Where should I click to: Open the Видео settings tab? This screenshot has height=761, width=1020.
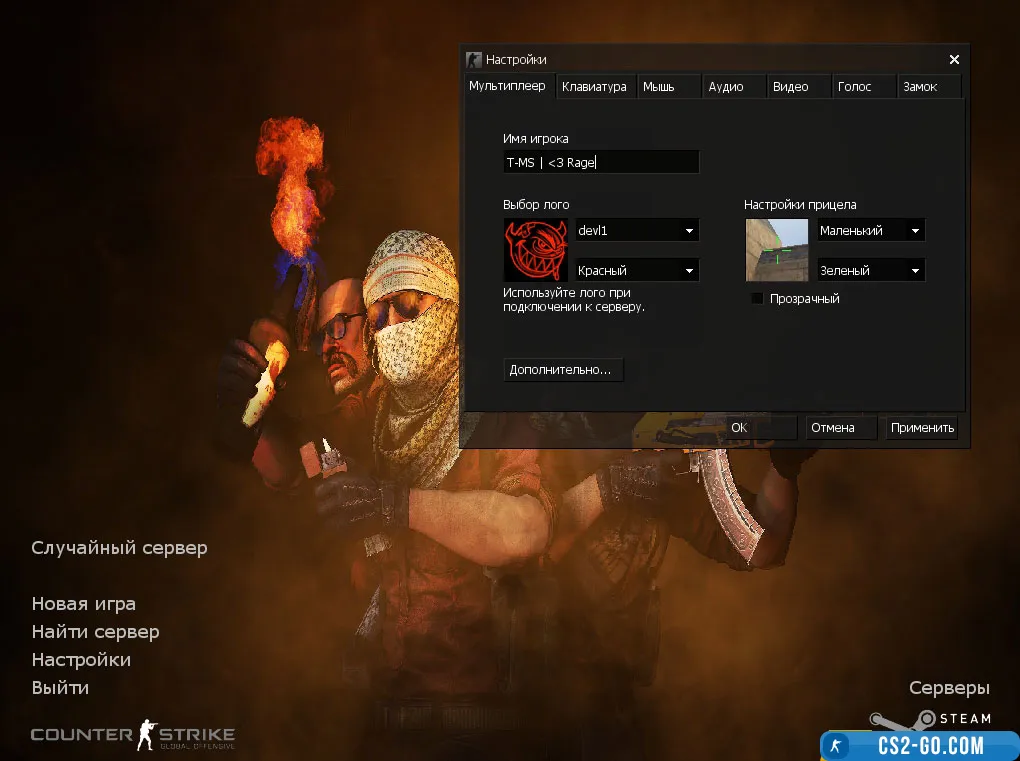click(790, 87)
